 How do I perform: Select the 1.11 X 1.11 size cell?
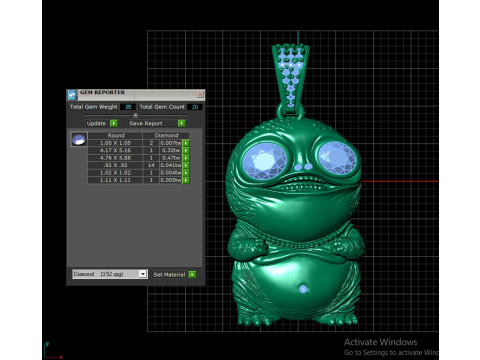coord(115,180)
